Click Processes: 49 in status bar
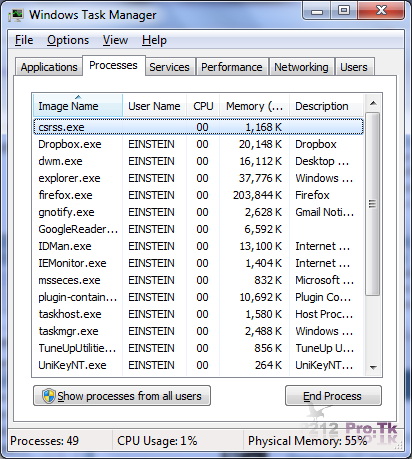Viewport: 412px width, 459px height. pos(44,441)
